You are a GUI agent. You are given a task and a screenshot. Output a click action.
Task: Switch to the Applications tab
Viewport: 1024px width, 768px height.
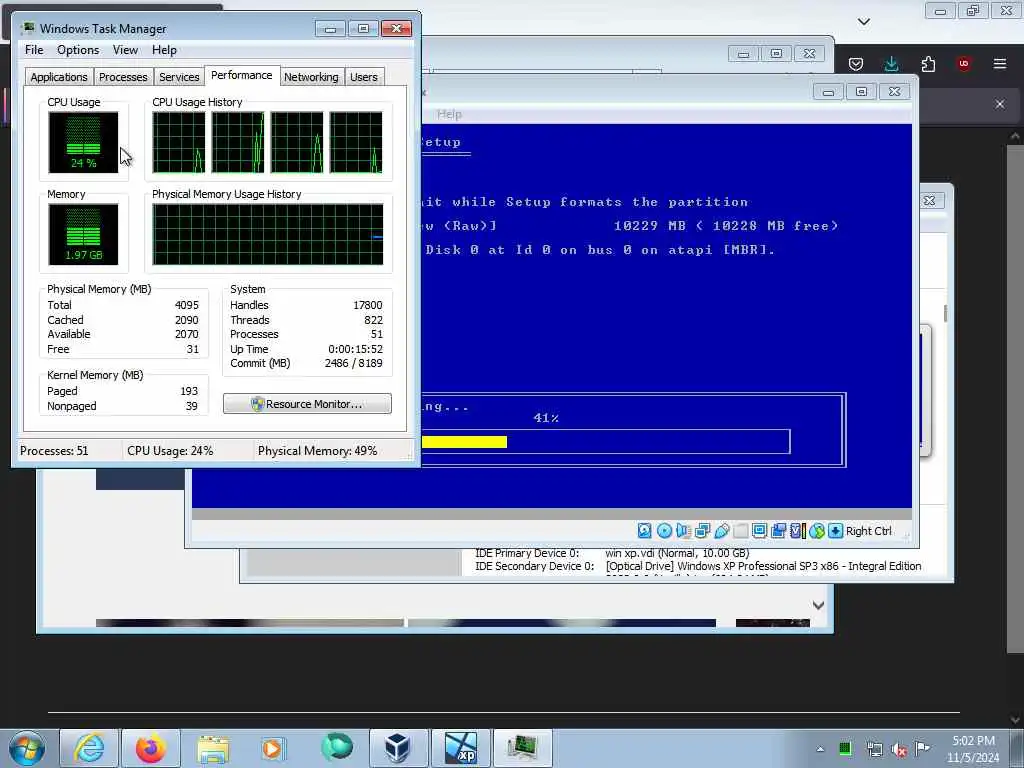(x=59, y=77)
